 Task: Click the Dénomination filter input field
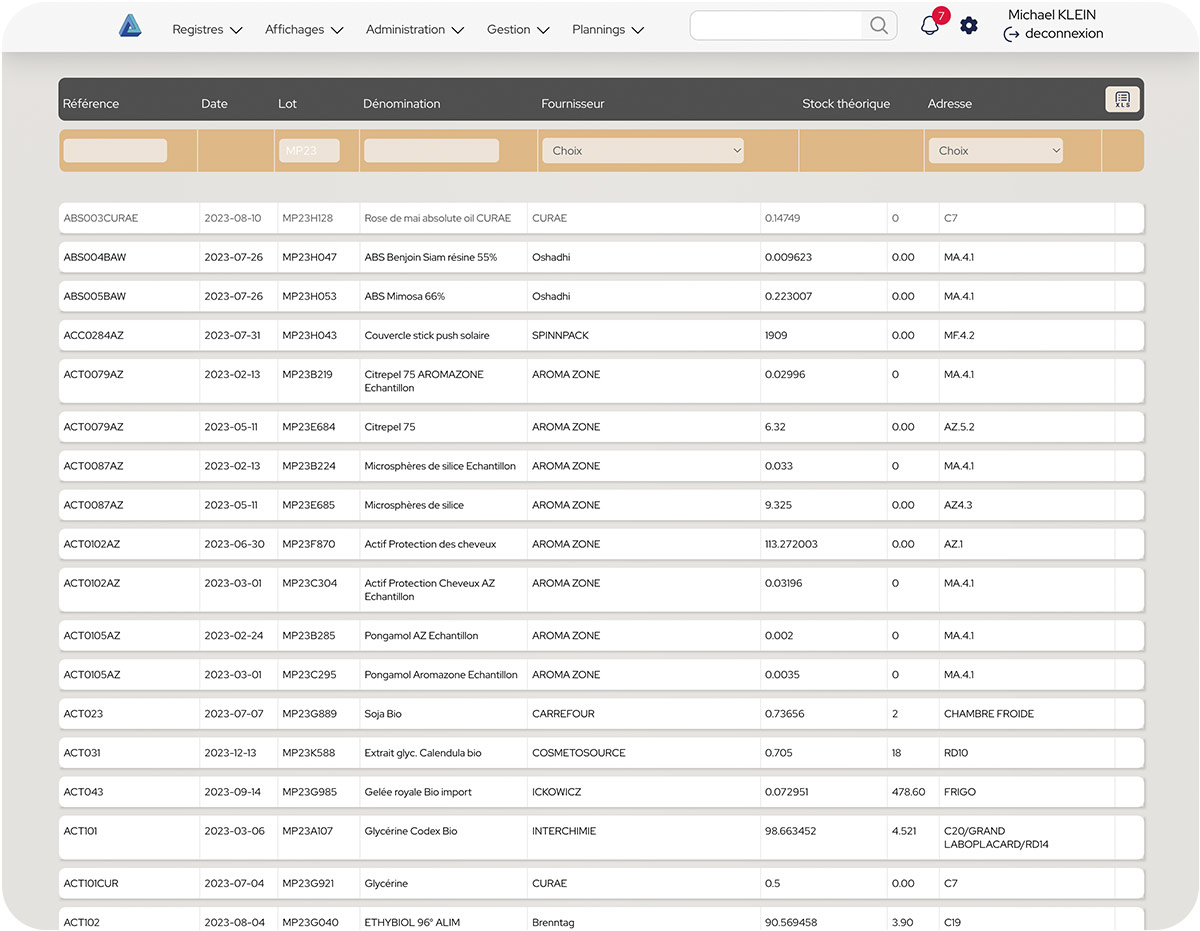pos(431,151)
